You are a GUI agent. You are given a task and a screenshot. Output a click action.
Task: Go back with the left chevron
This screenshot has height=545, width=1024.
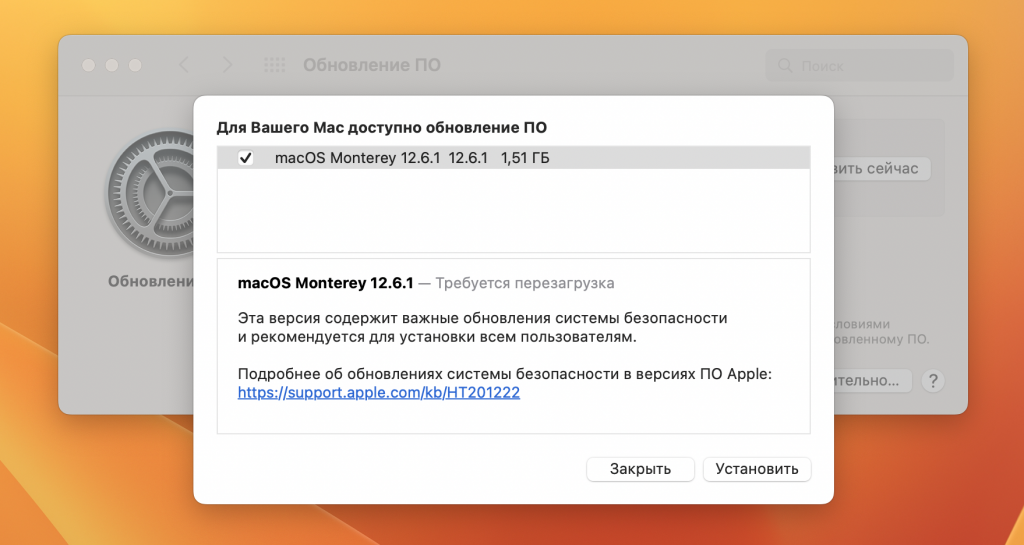tap(184, 65)
